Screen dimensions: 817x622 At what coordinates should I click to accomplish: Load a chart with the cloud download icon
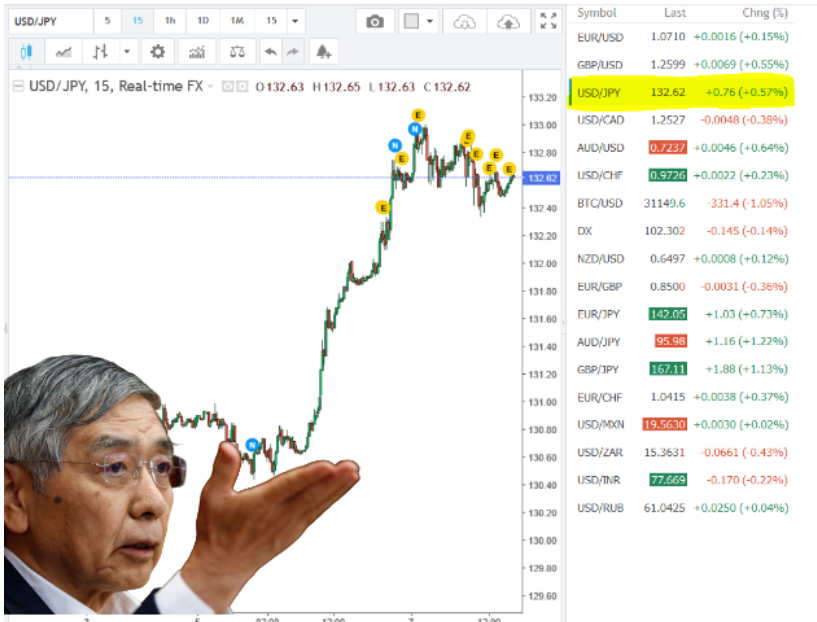click(464, 22)
